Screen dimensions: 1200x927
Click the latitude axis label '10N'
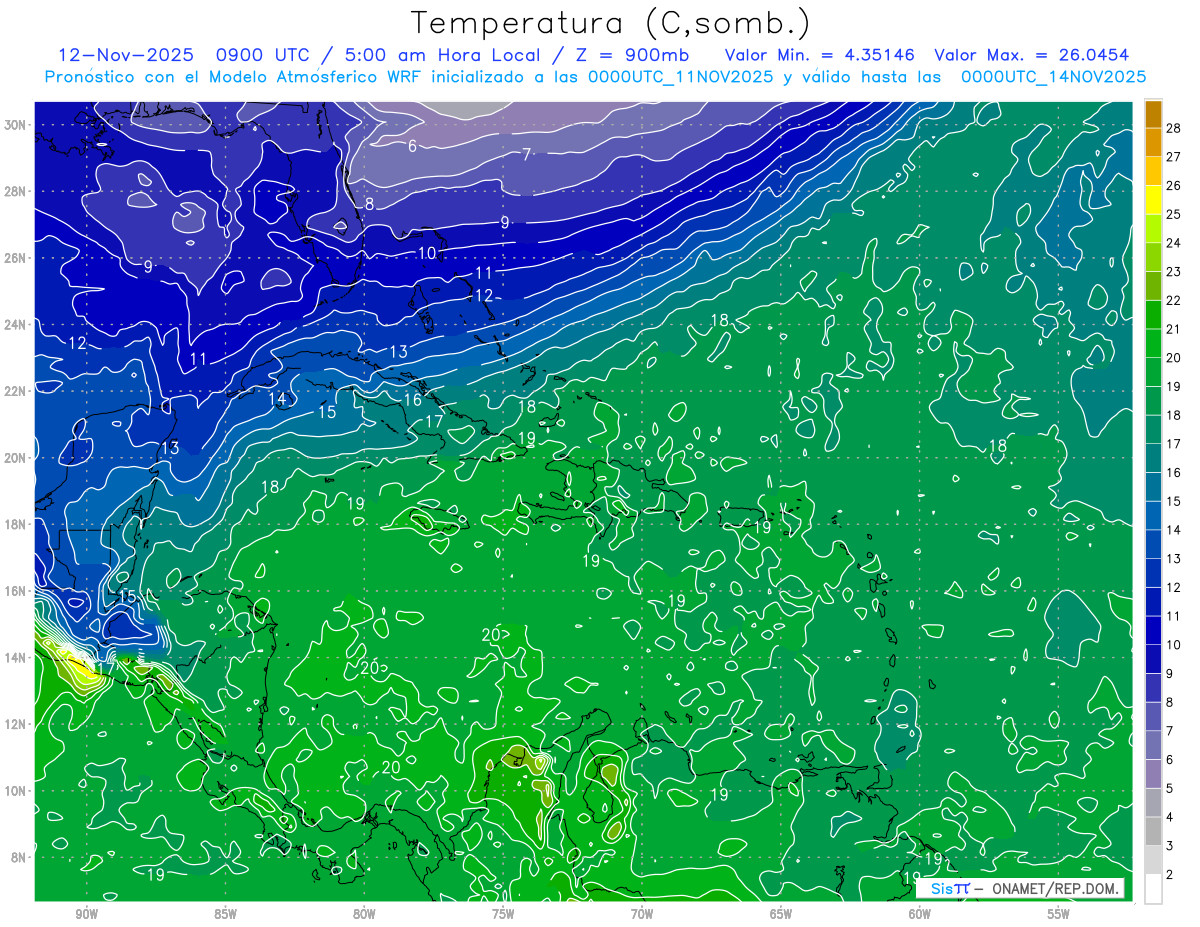(x=14, y=791)
